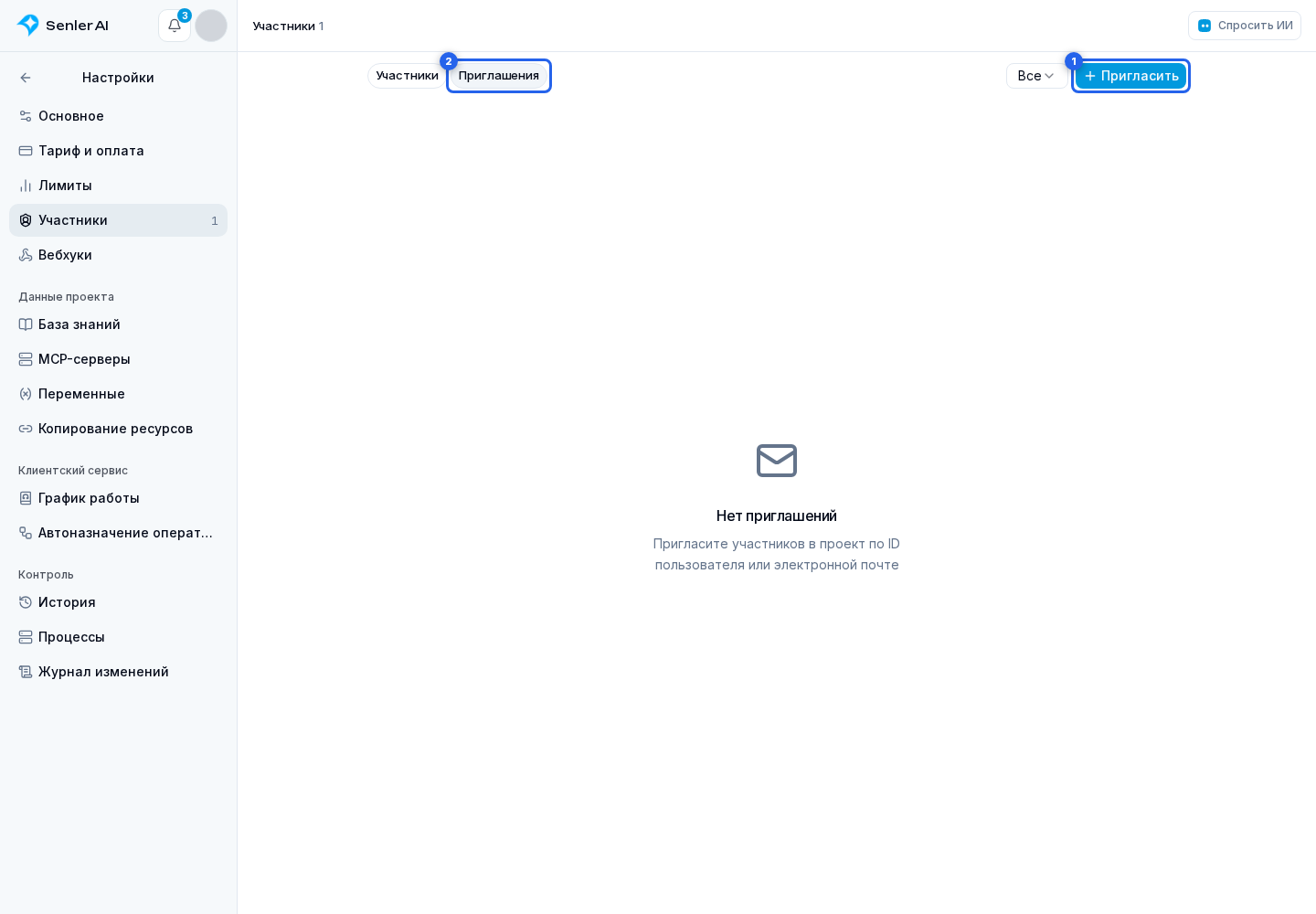Open История page
Image resolution: width=1316 pixels, height=914 pixels.
(x=118, y=602)
